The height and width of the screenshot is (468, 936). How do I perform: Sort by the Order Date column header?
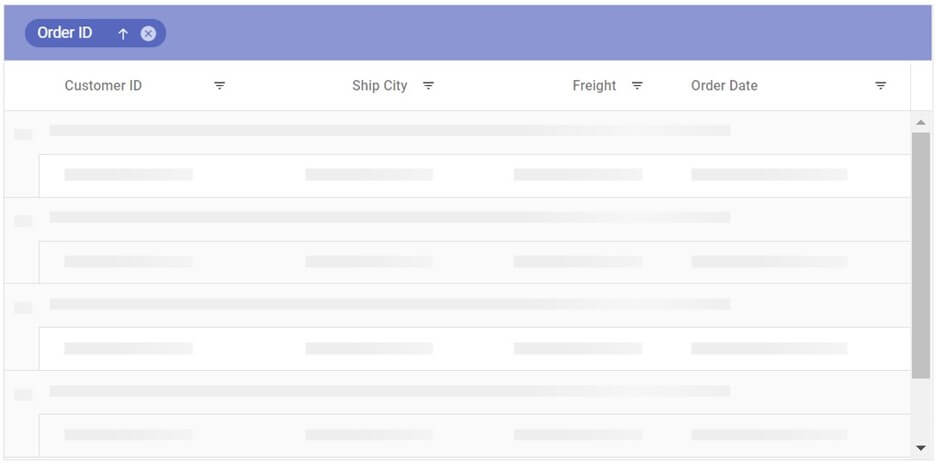(x=724, y=86)
